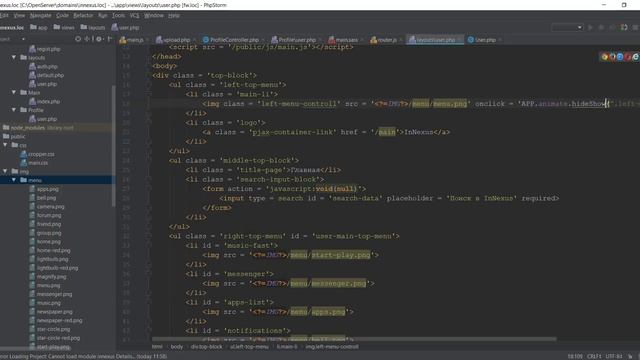Click ul.left-top-menu in the bottom breadcrumb
Image resolution: width=640 pixels, height=360 pixels.
(x=249, y=347)
